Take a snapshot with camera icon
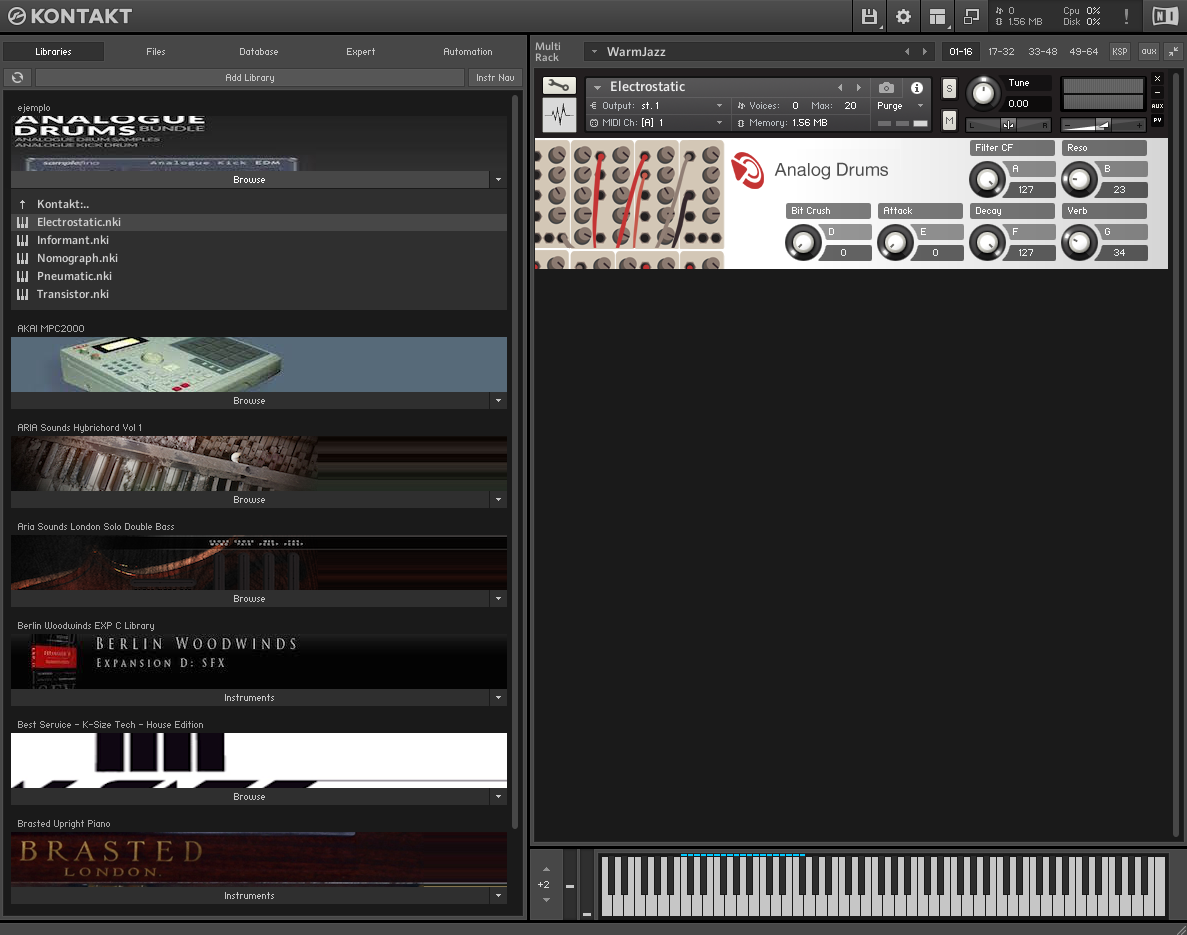 [x=886, y=88]
